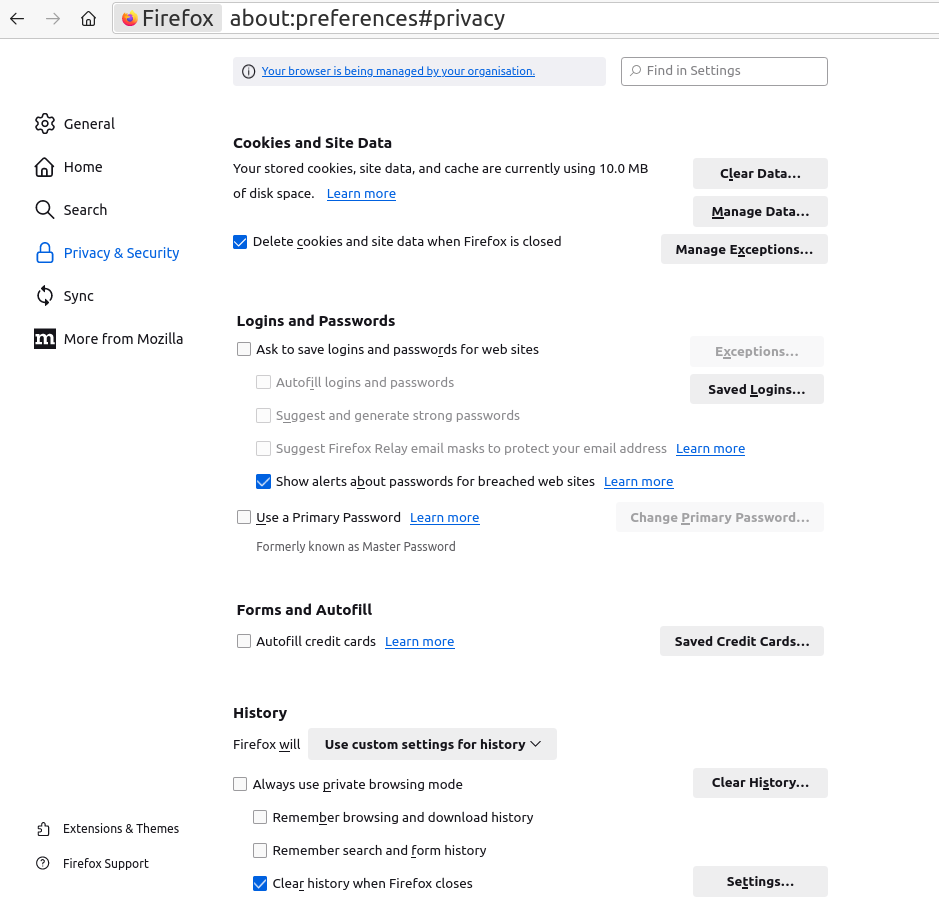
Task: Enable Ask to save logins and passwords
Action: coord(244,350)
